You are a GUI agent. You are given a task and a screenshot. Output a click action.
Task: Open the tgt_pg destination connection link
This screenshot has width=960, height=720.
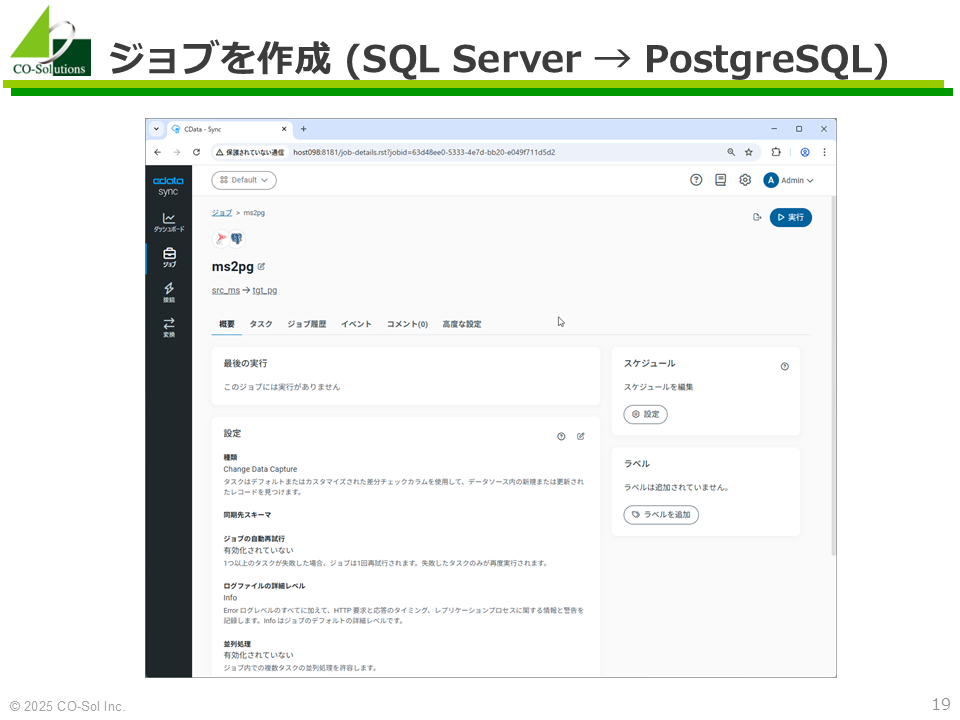pyautogui.click(x=264, y=290)
